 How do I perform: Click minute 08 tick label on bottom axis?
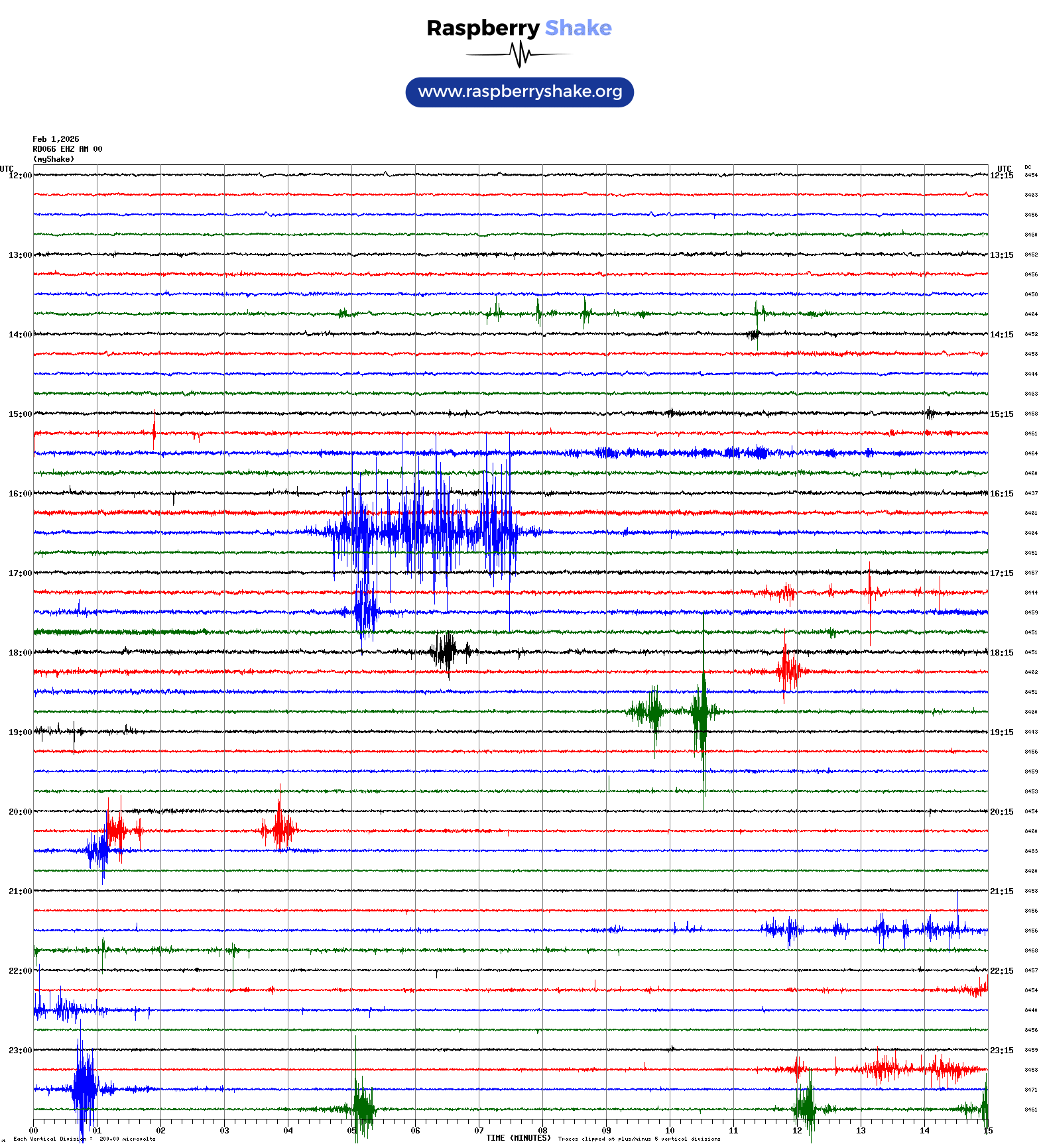pyautogui.click(x=542, y=1131)
